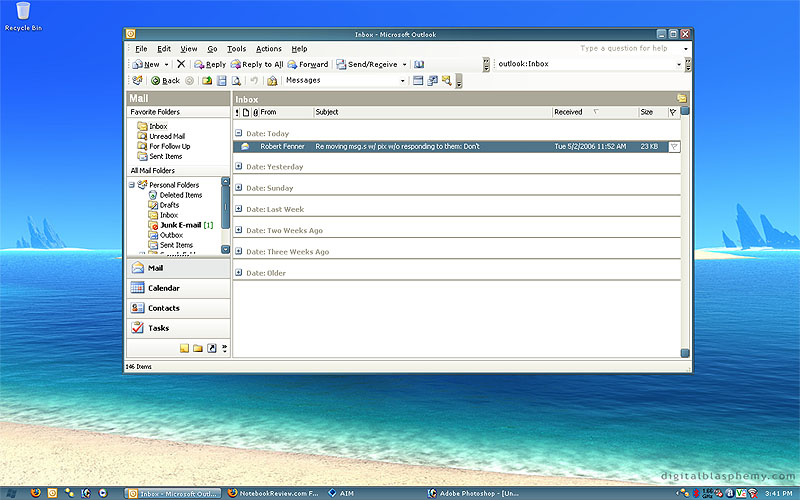Select Deleted Items folder
The image size is (800, 500).
pos(175,195)
